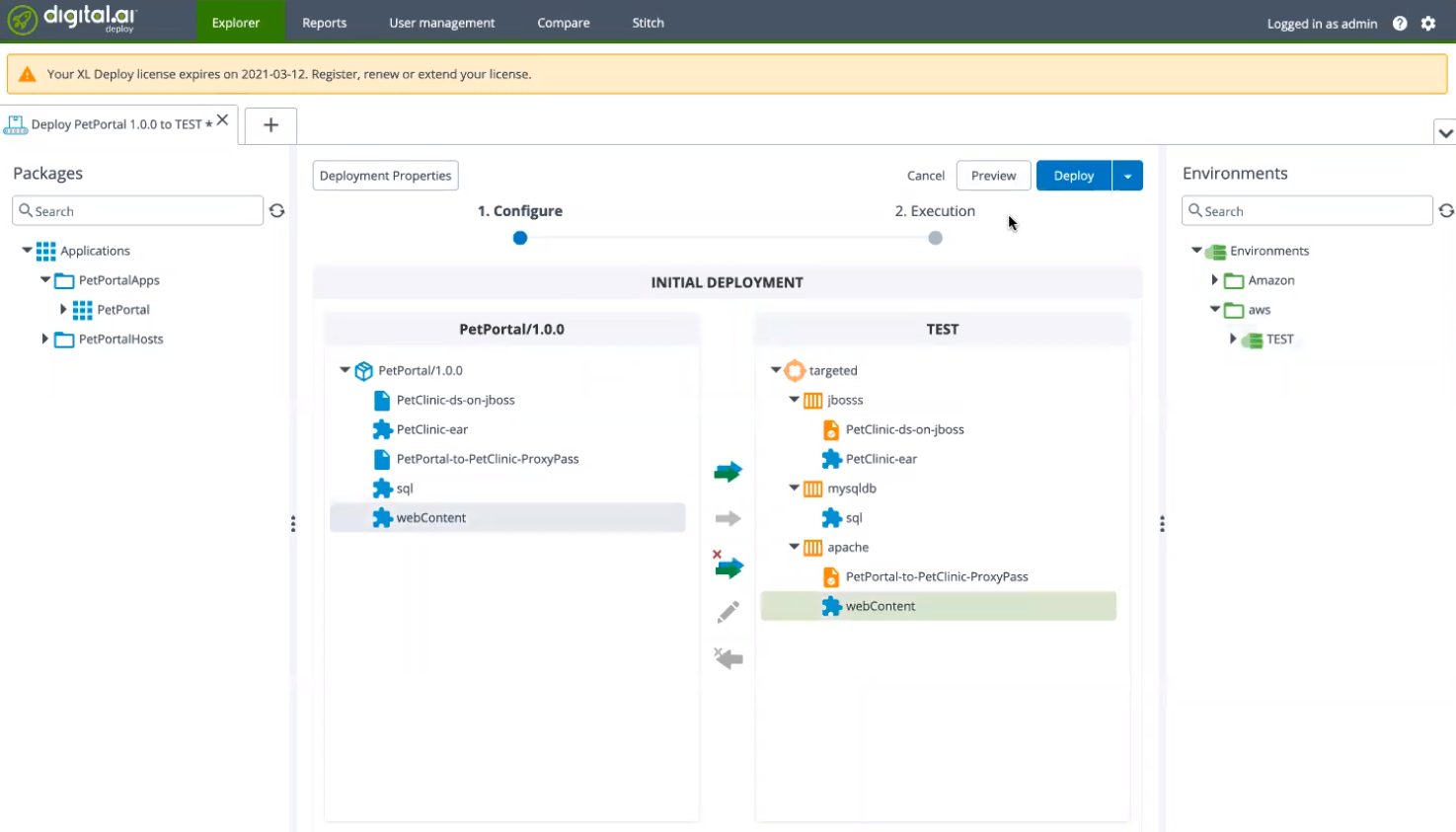
Task: Click the 1. Configure step marker
Action: (520, 238)
